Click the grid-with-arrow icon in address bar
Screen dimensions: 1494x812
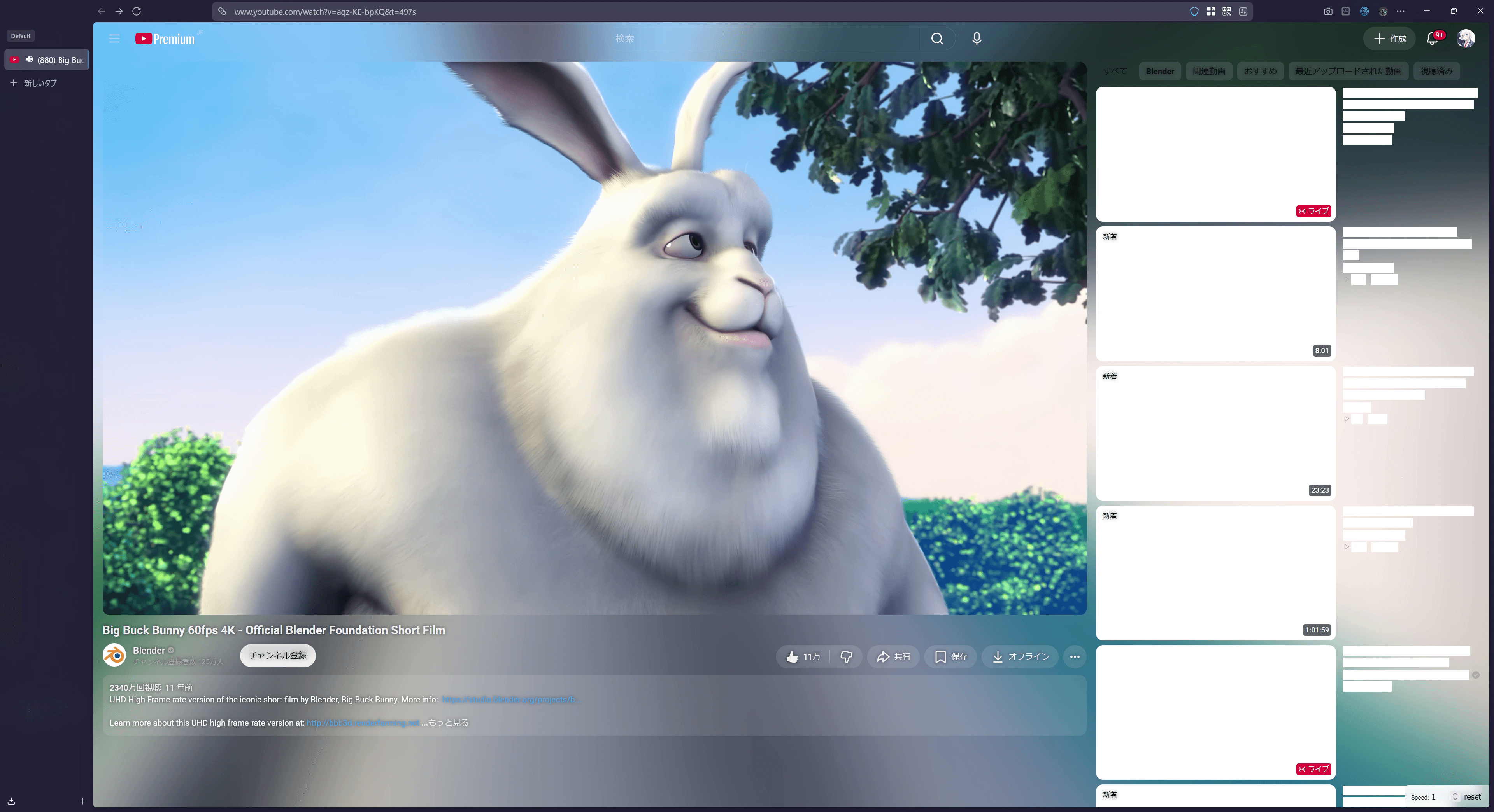[x=1211, y=11]
